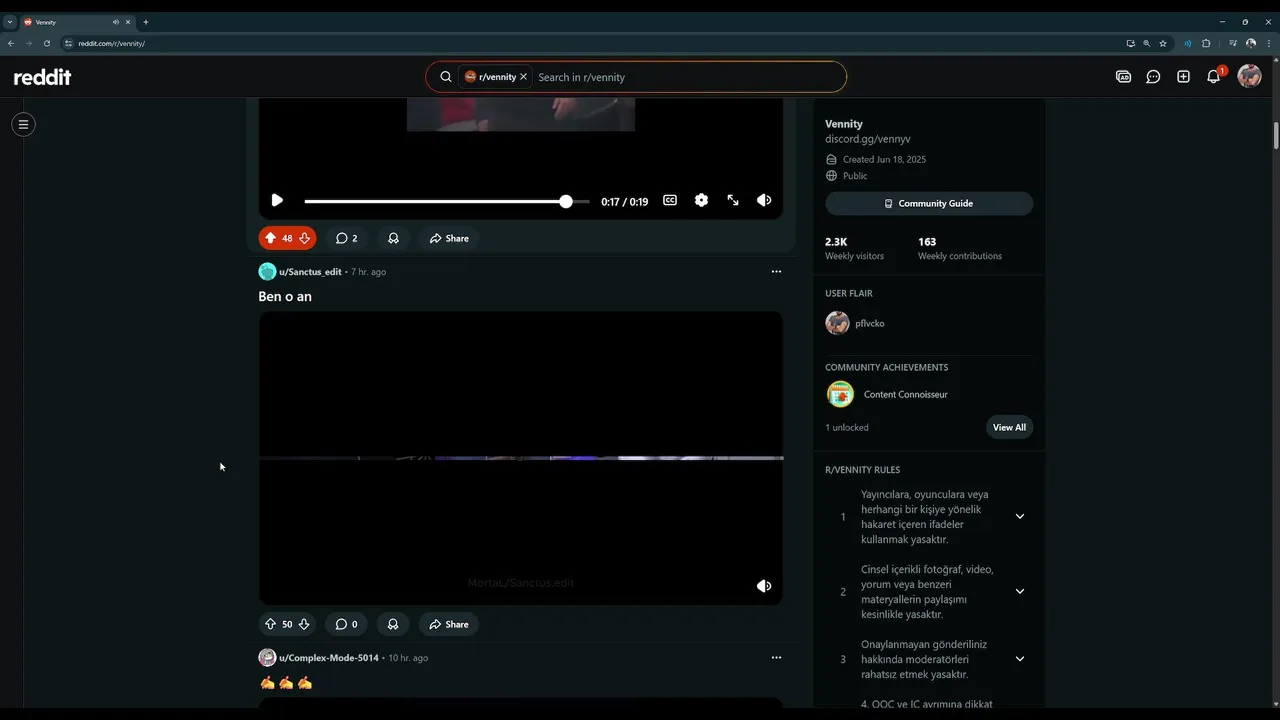
Task: Open u/Sanctus_edit profile link
Action: (310, 272)
